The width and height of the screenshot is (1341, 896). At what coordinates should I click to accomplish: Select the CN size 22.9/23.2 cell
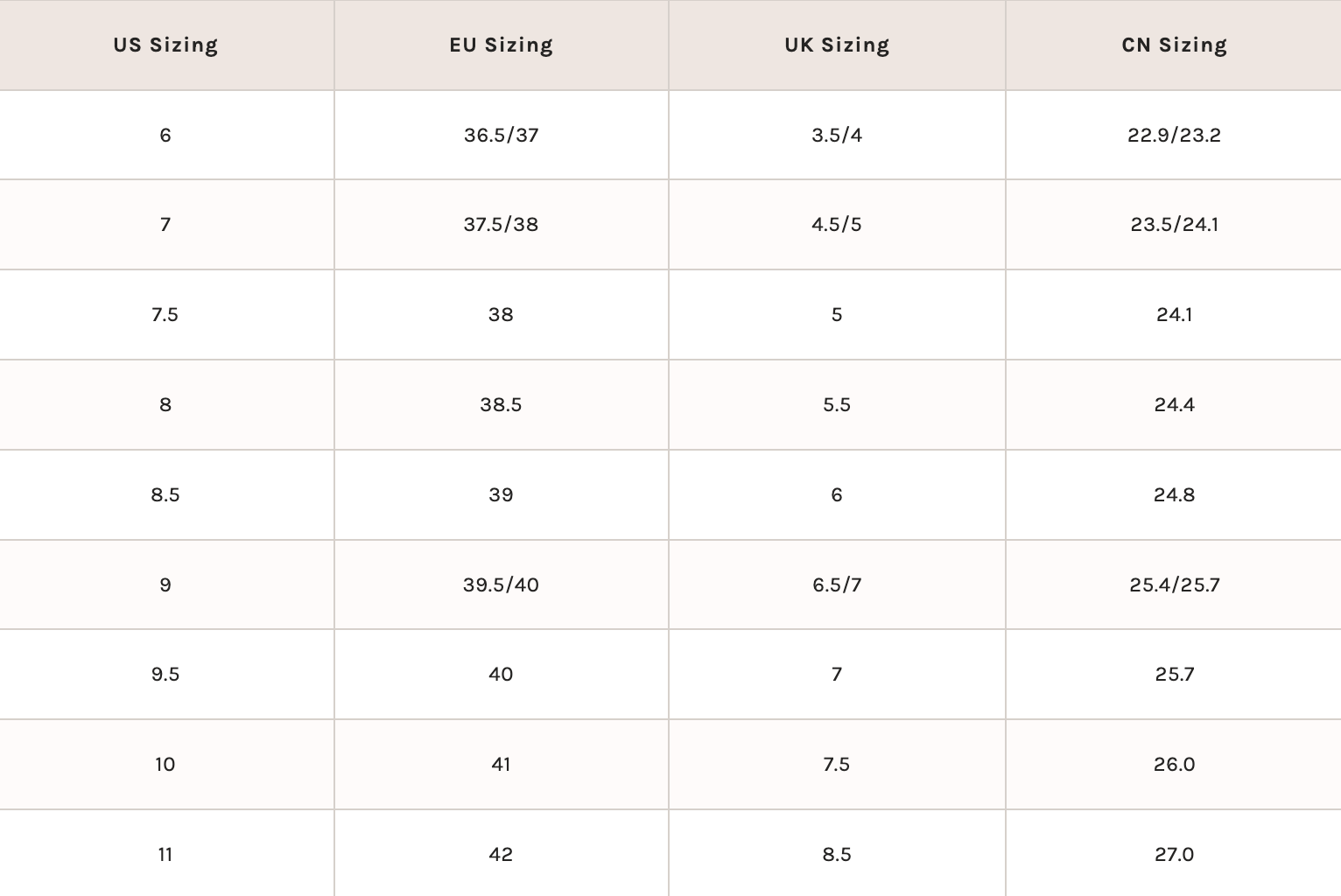[1174, 136]
